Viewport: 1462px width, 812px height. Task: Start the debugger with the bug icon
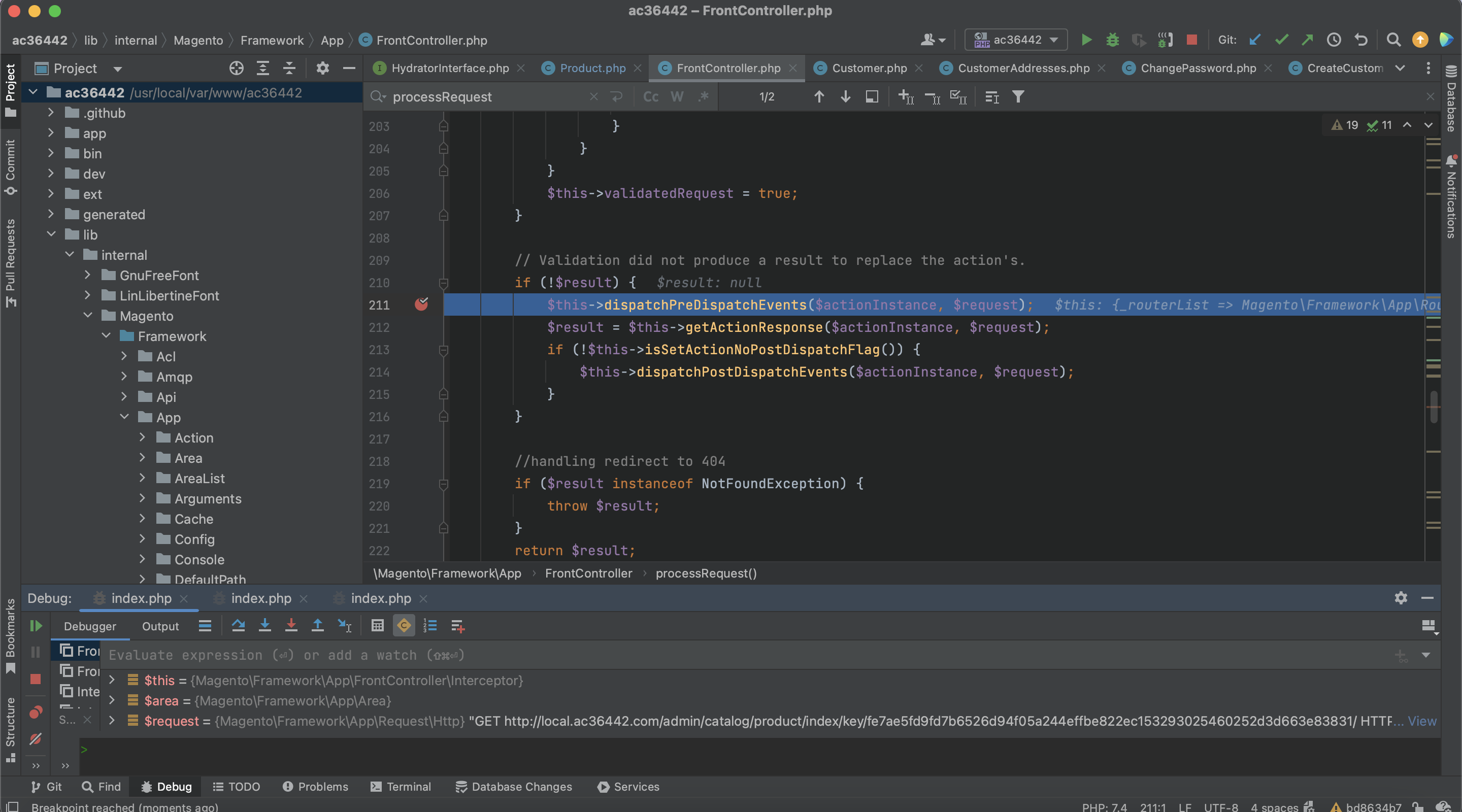pyautogui.click(x=1112, y=40)
